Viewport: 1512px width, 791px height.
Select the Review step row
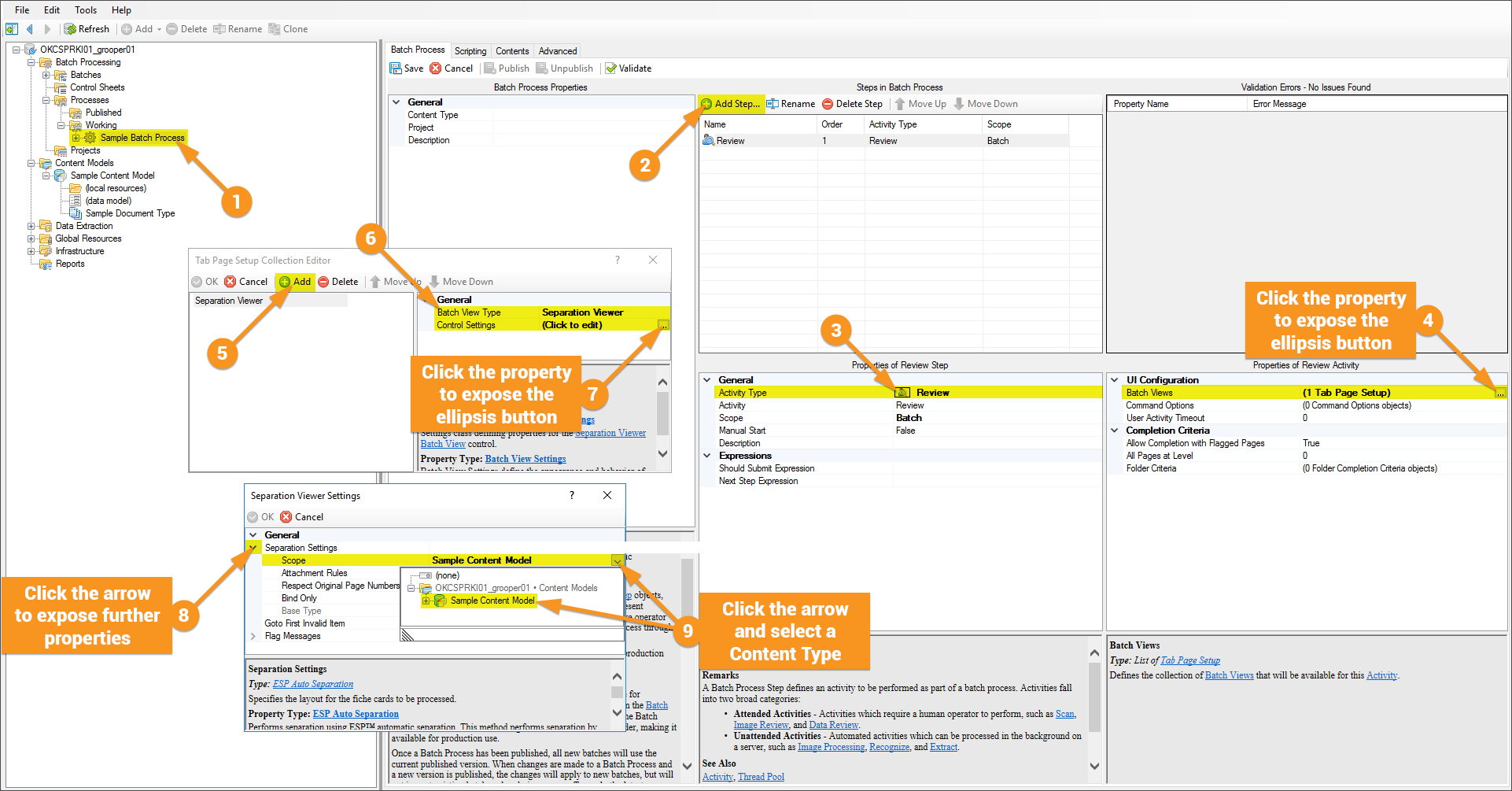coord(884,141)
